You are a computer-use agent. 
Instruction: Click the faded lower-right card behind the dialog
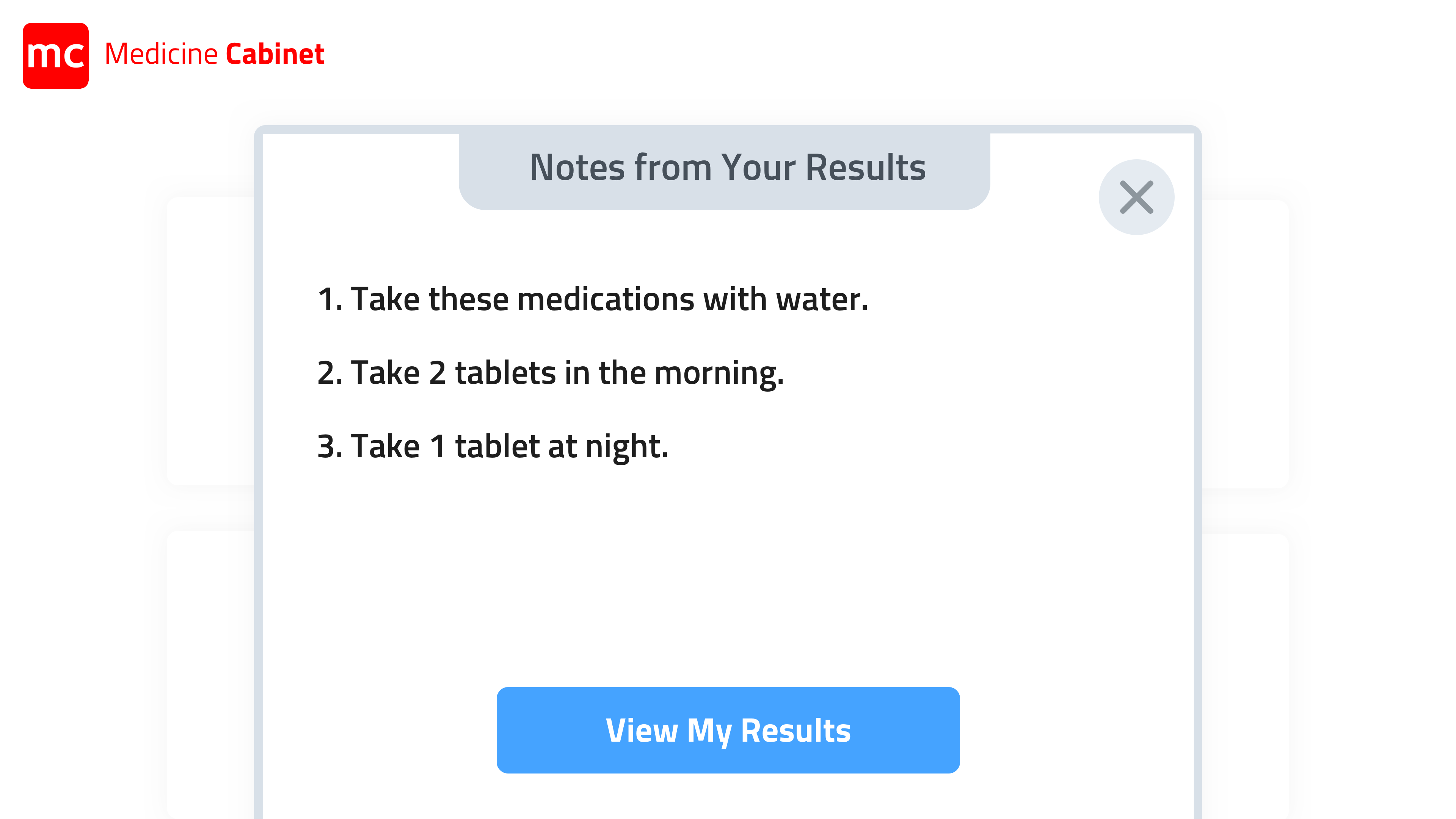click(1244, 675)
